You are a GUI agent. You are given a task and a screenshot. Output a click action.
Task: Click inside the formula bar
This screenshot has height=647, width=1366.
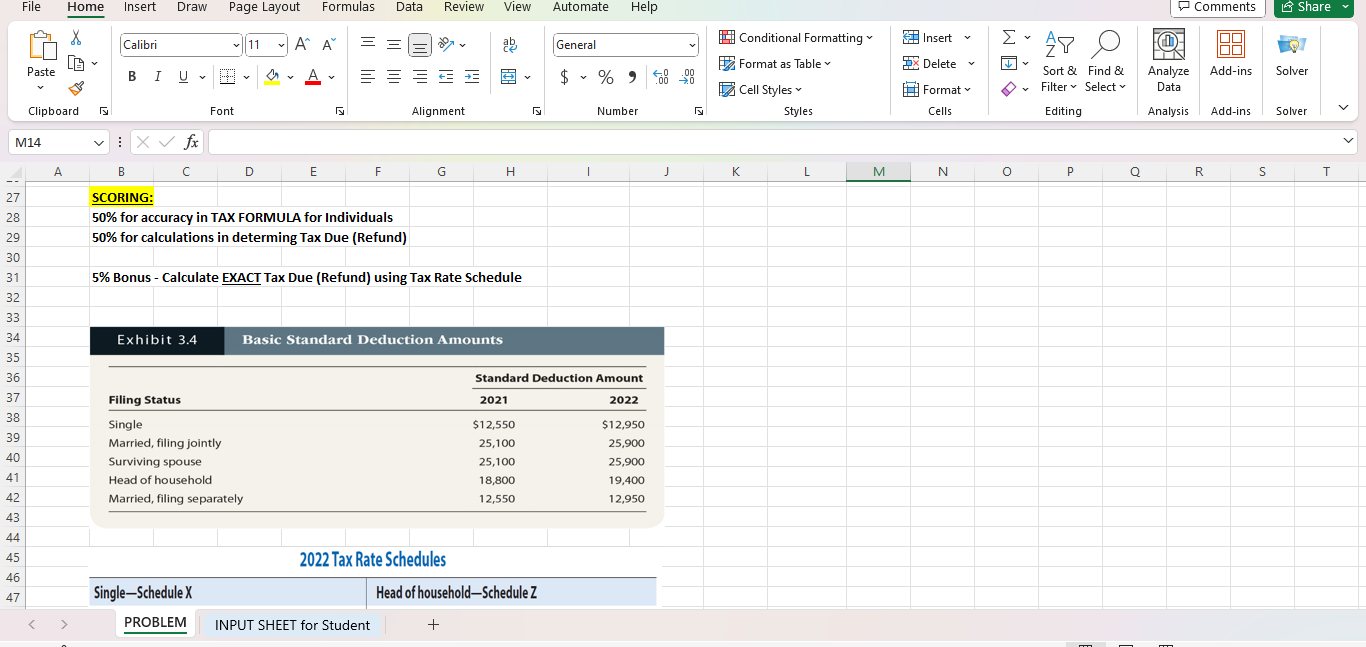click(x=700, y=141)
